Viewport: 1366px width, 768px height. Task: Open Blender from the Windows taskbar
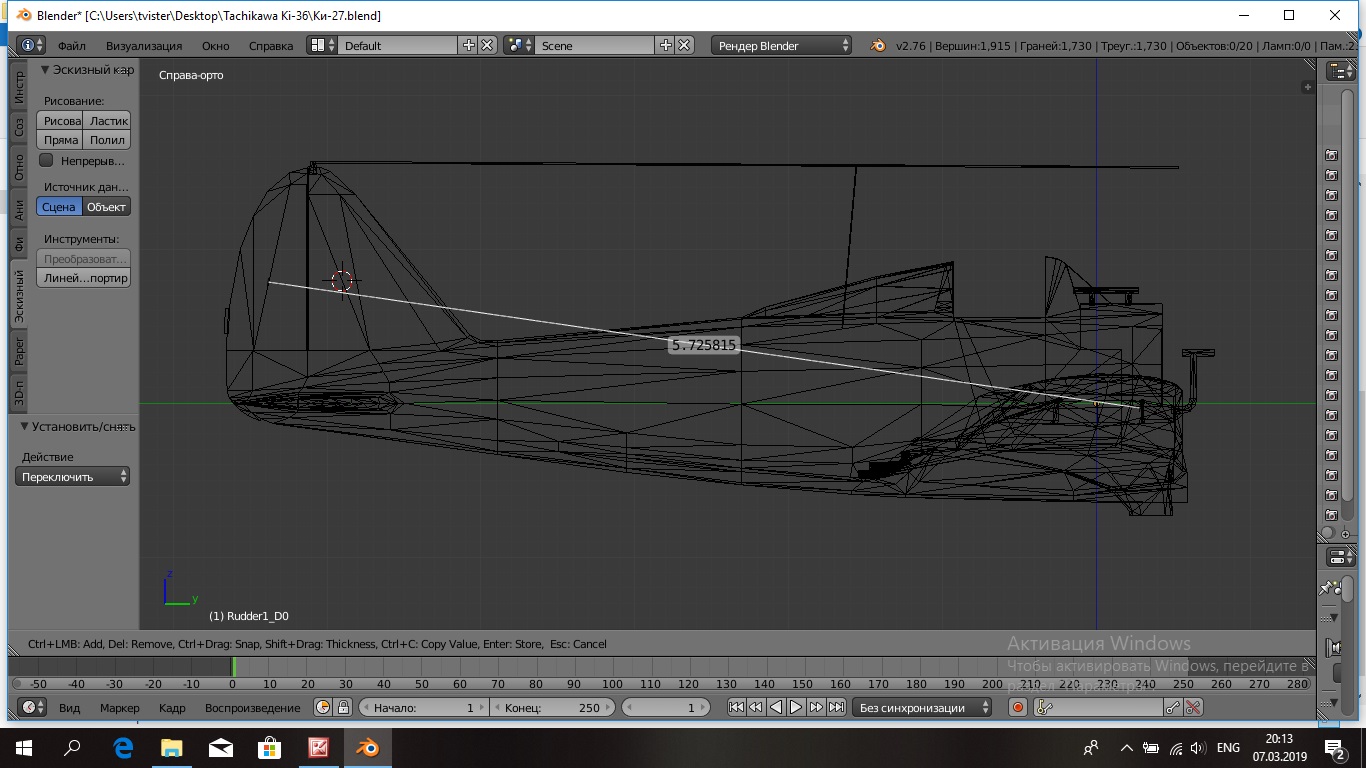[x=367, y=747]
